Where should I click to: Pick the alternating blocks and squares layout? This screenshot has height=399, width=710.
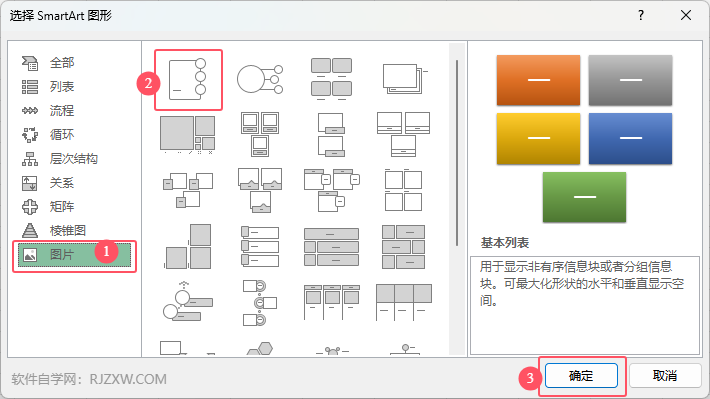click(x=403, y=246)
